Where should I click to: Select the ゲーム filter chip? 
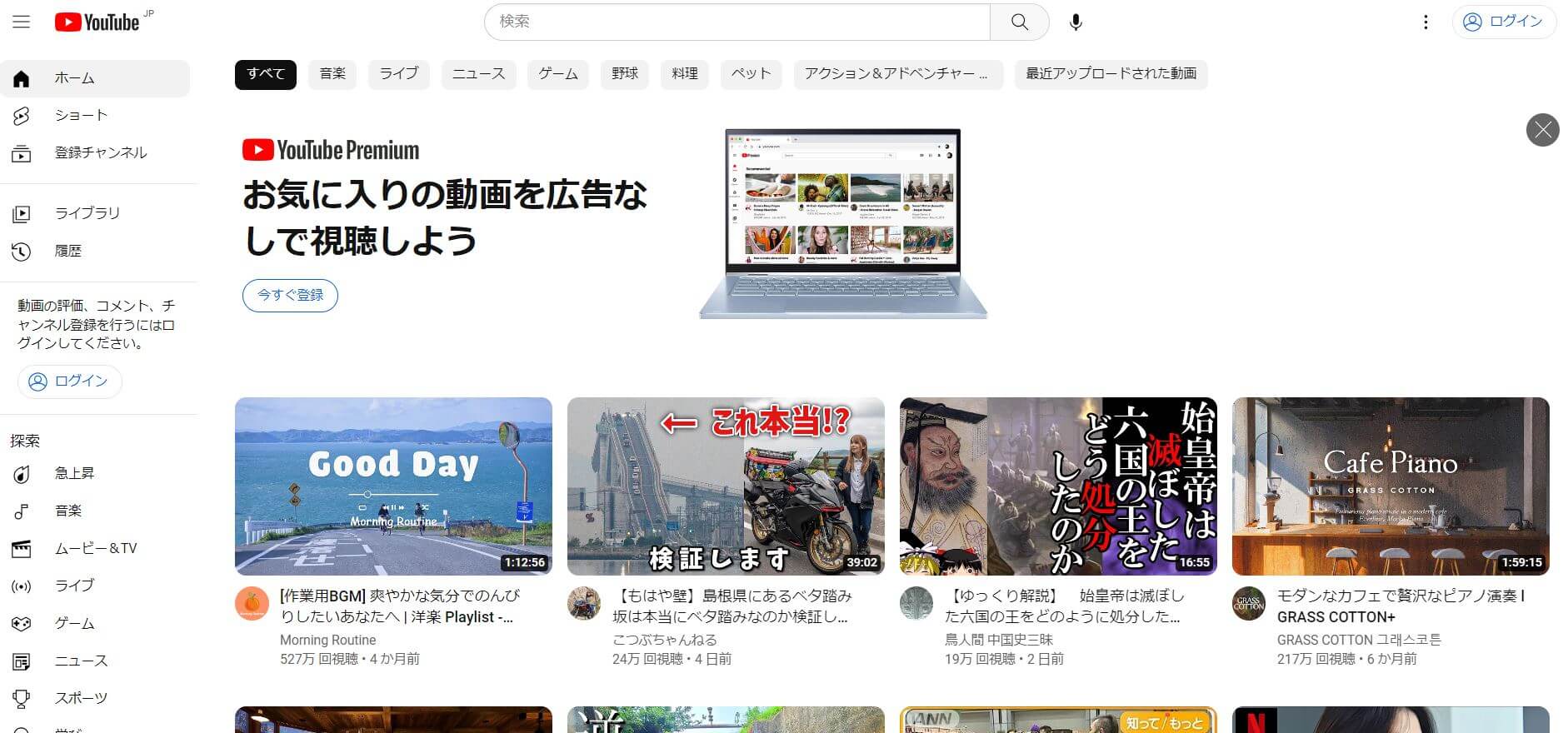[x=558, y=74]
